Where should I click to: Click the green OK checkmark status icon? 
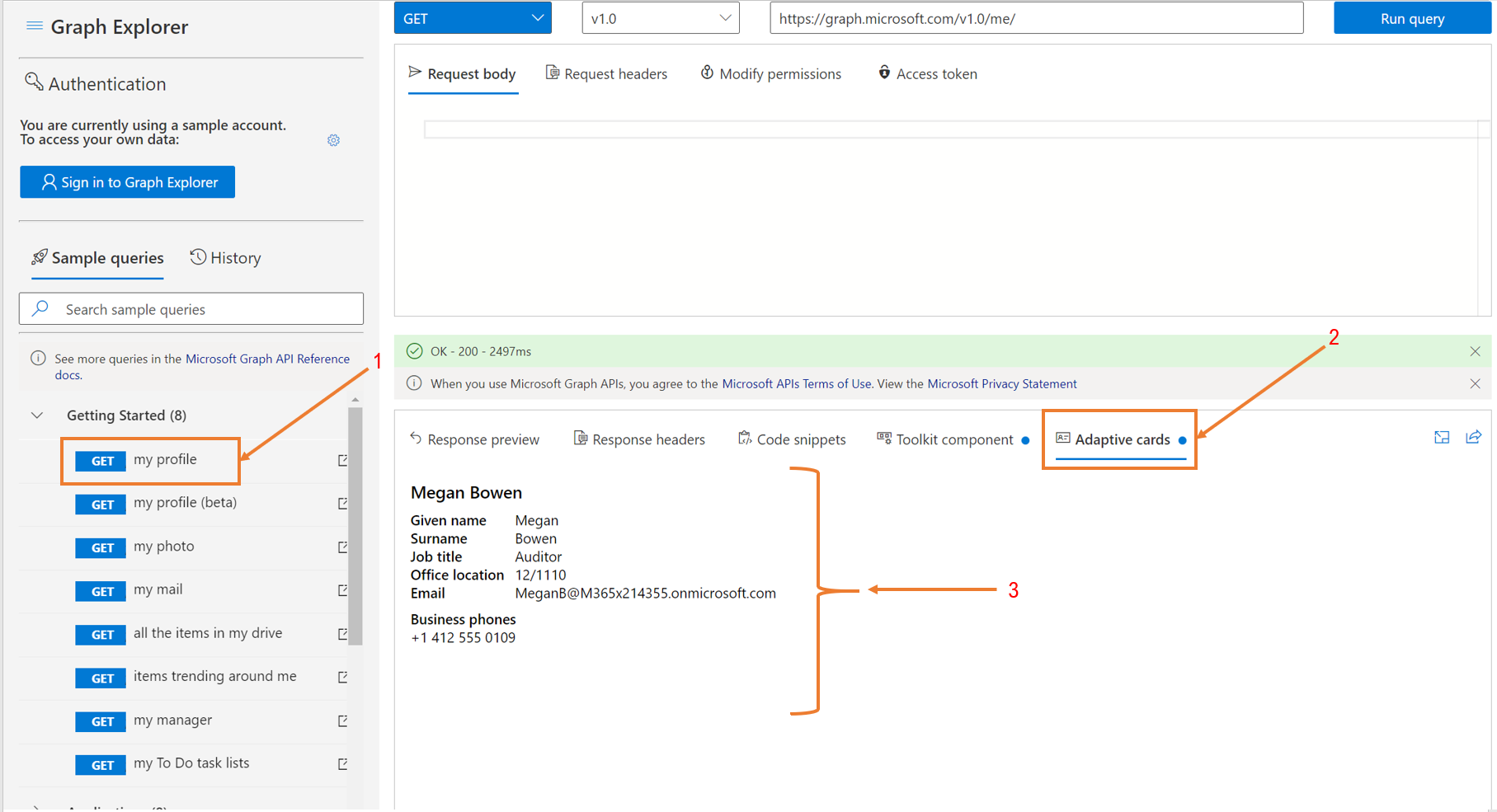(414, 351)
